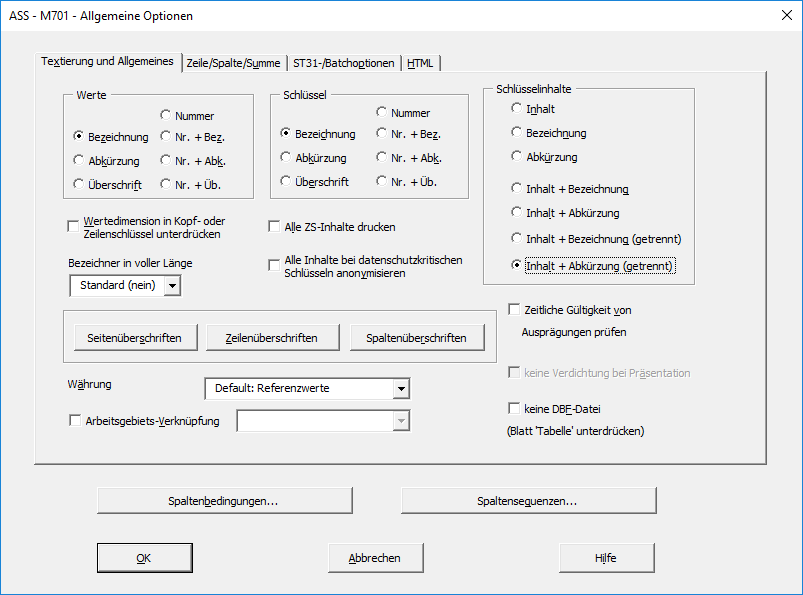Screen dimensions: 803x595
Task: Open Spaltensequenzen dialog
Action: (529, 500)
